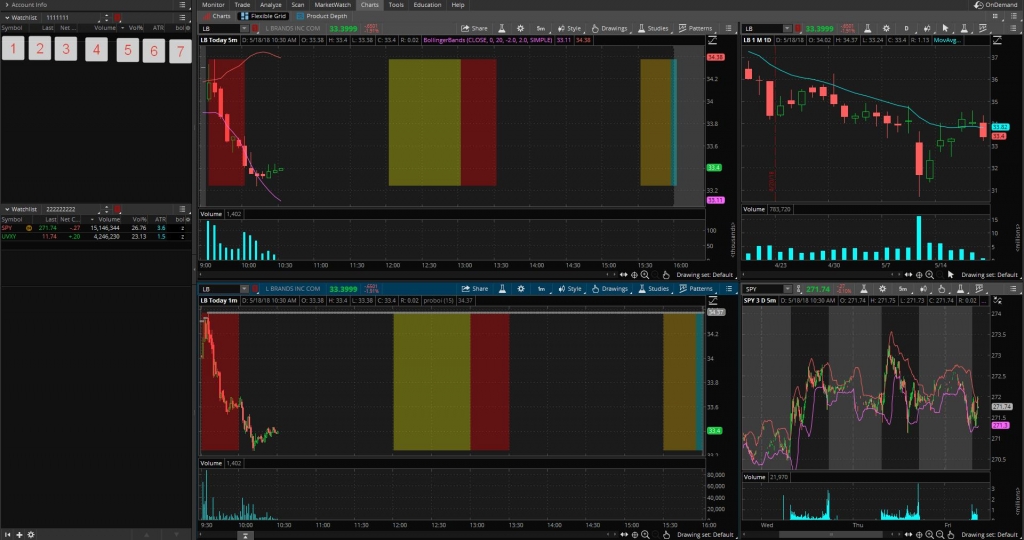Image resolution: width=1024 pixels, height=540 pixels.
Task: Open symbol dropdown on LB daily chart
Action: 787,29
